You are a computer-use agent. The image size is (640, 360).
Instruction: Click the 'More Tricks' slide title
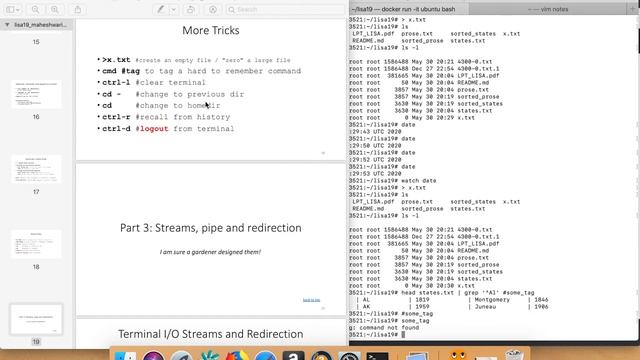(x=211, y=30)
